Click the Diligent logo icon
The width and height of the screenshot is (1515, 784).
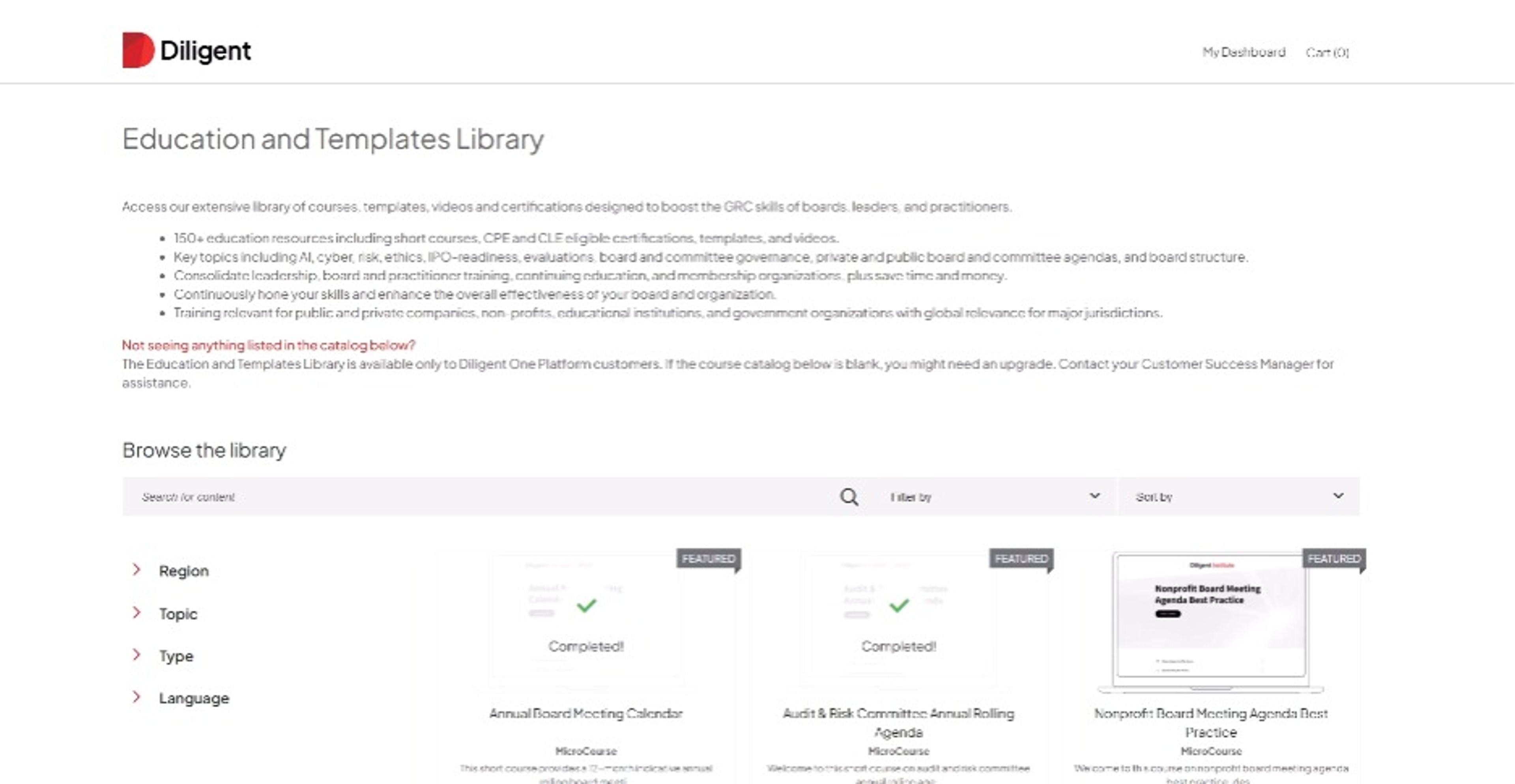[x=138, y=50]
